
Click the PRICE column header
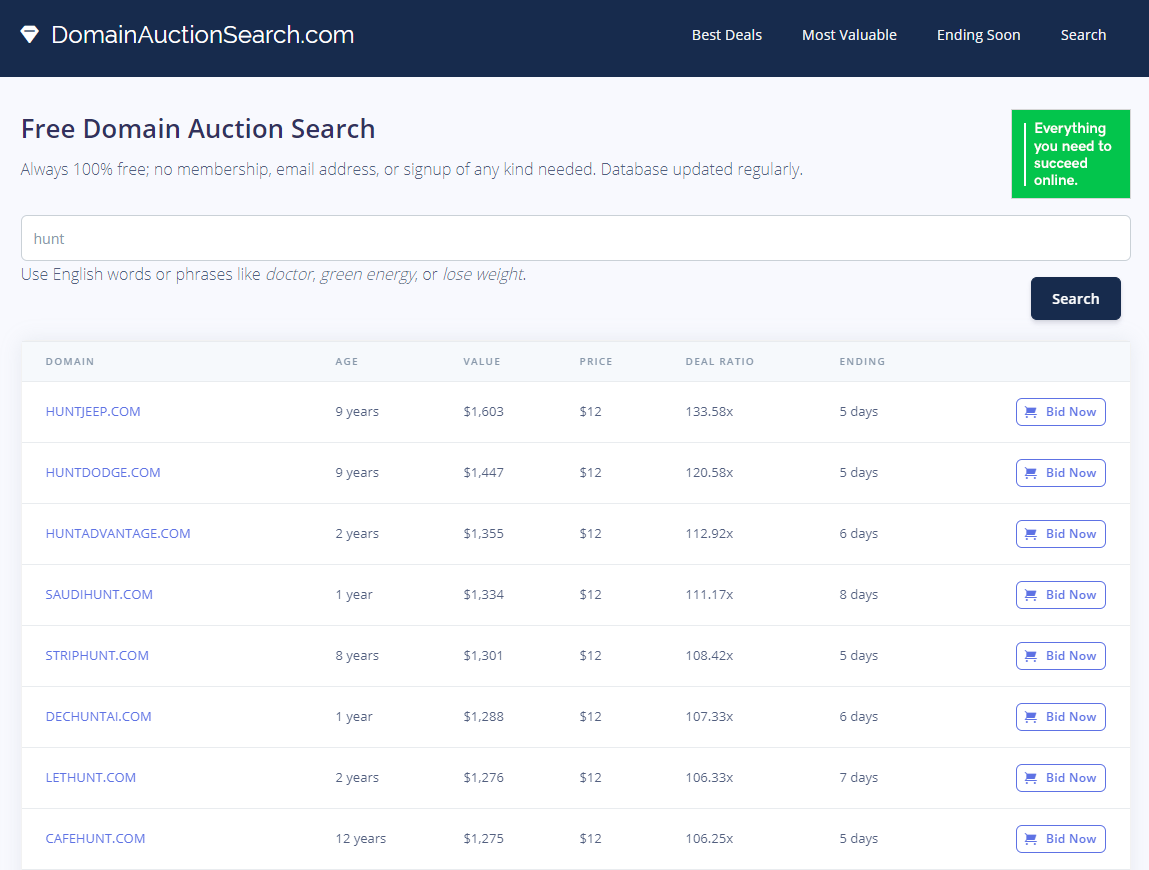(x=596, y=361)
